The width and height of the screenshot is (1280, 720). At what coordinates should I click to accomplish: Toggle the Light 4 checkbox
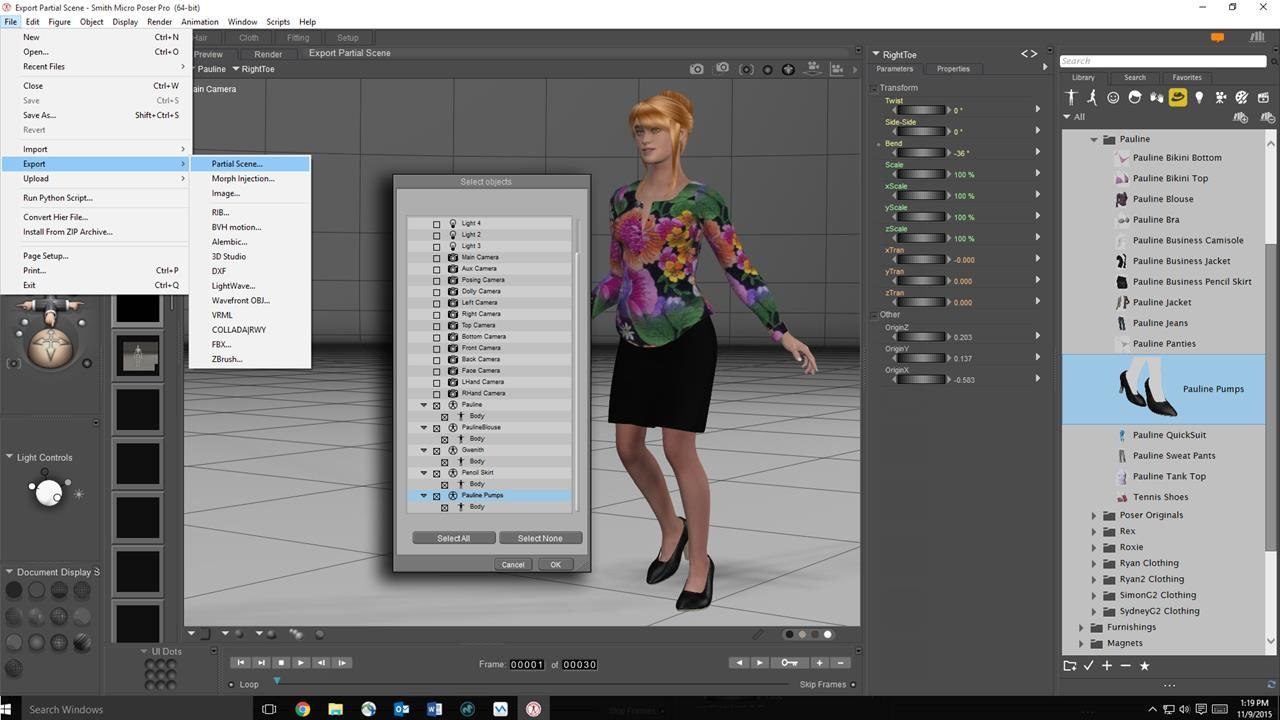pyautogui.click(x=436, y=223)
